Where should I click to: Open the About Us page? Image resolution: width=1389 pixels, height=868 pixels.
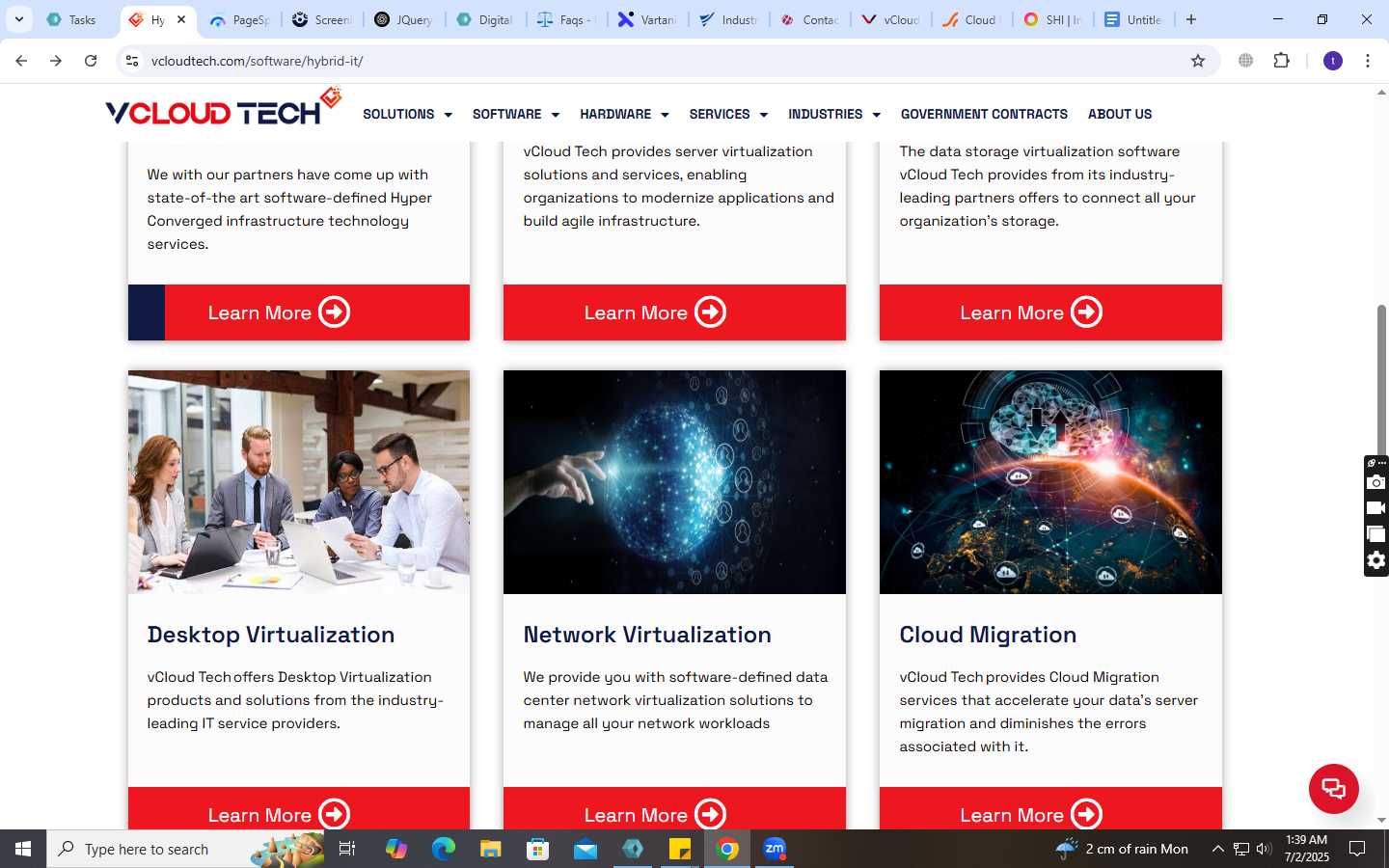[x=1120, y=114]
